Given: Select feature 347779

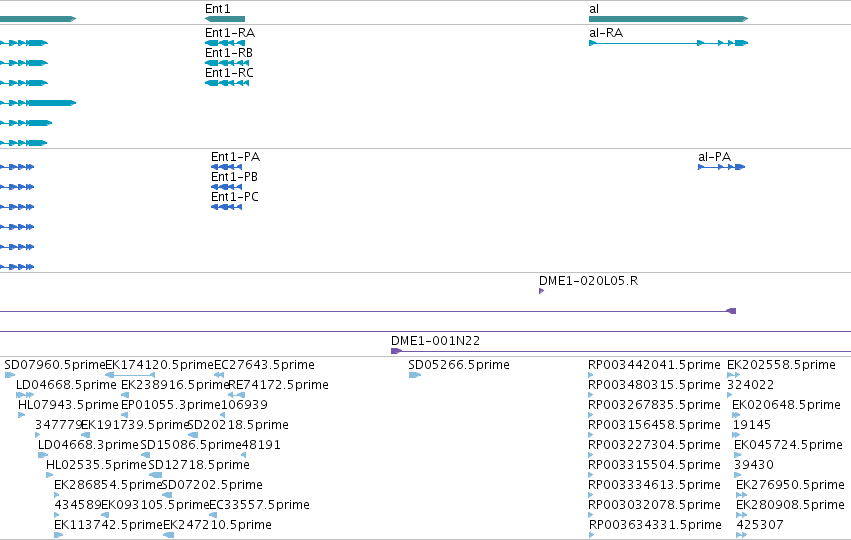Looking at the screenshot, I should tap(59, 425).
